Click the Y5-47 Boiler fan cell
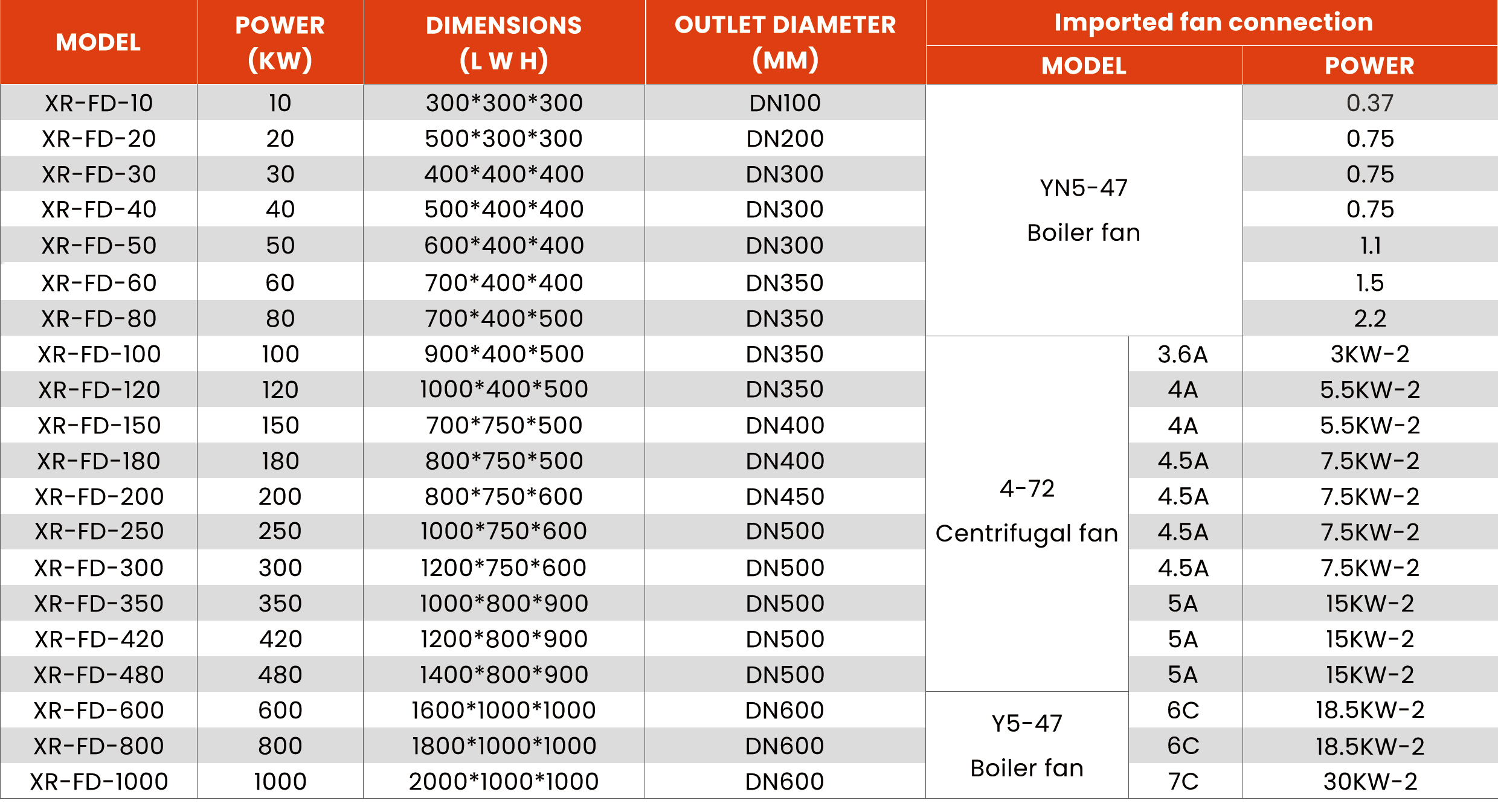 coord(1027,746)
